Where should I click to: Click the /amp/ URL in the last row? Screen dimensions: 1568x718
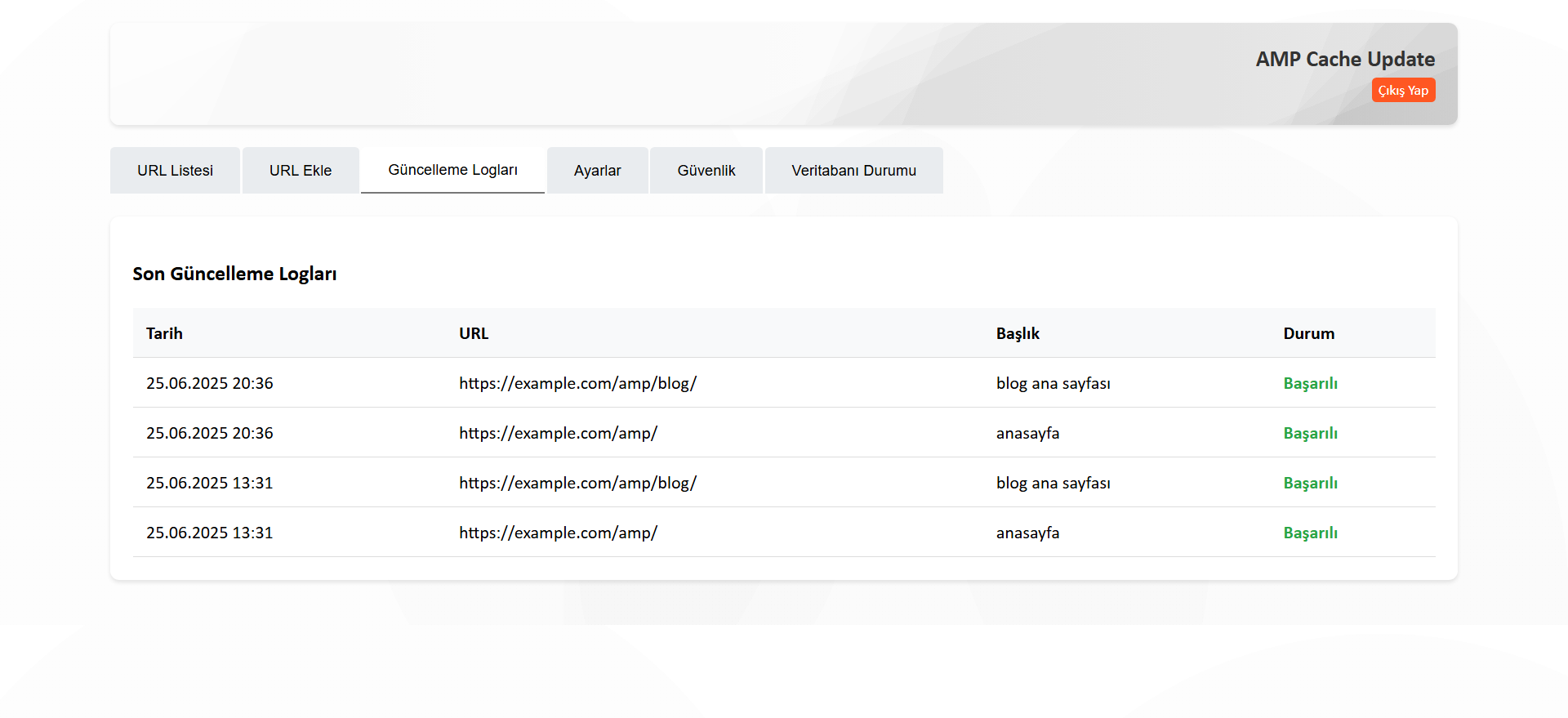(558, 533)
